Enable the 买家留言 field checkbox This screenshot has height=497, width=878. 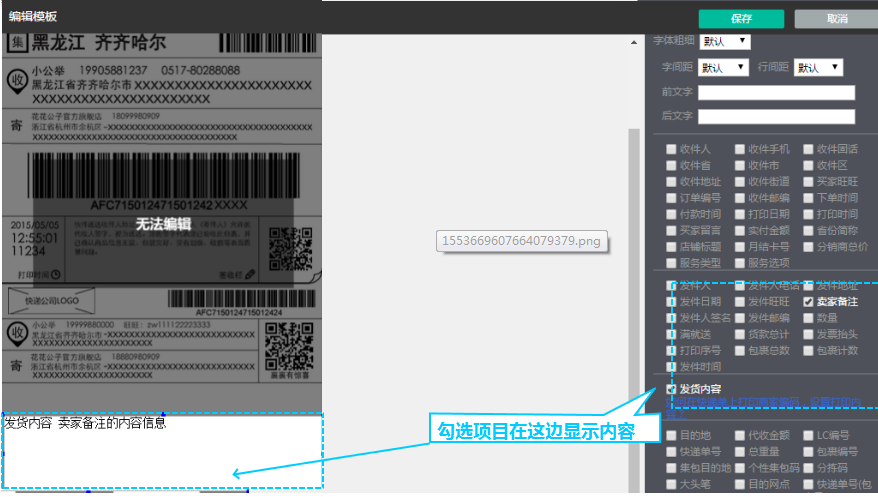(671, 231)
